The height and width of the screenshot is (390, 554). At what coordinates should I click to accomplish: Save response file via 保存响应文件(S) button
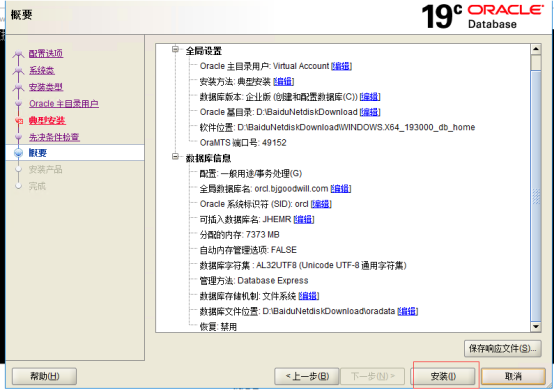(502, 349)
